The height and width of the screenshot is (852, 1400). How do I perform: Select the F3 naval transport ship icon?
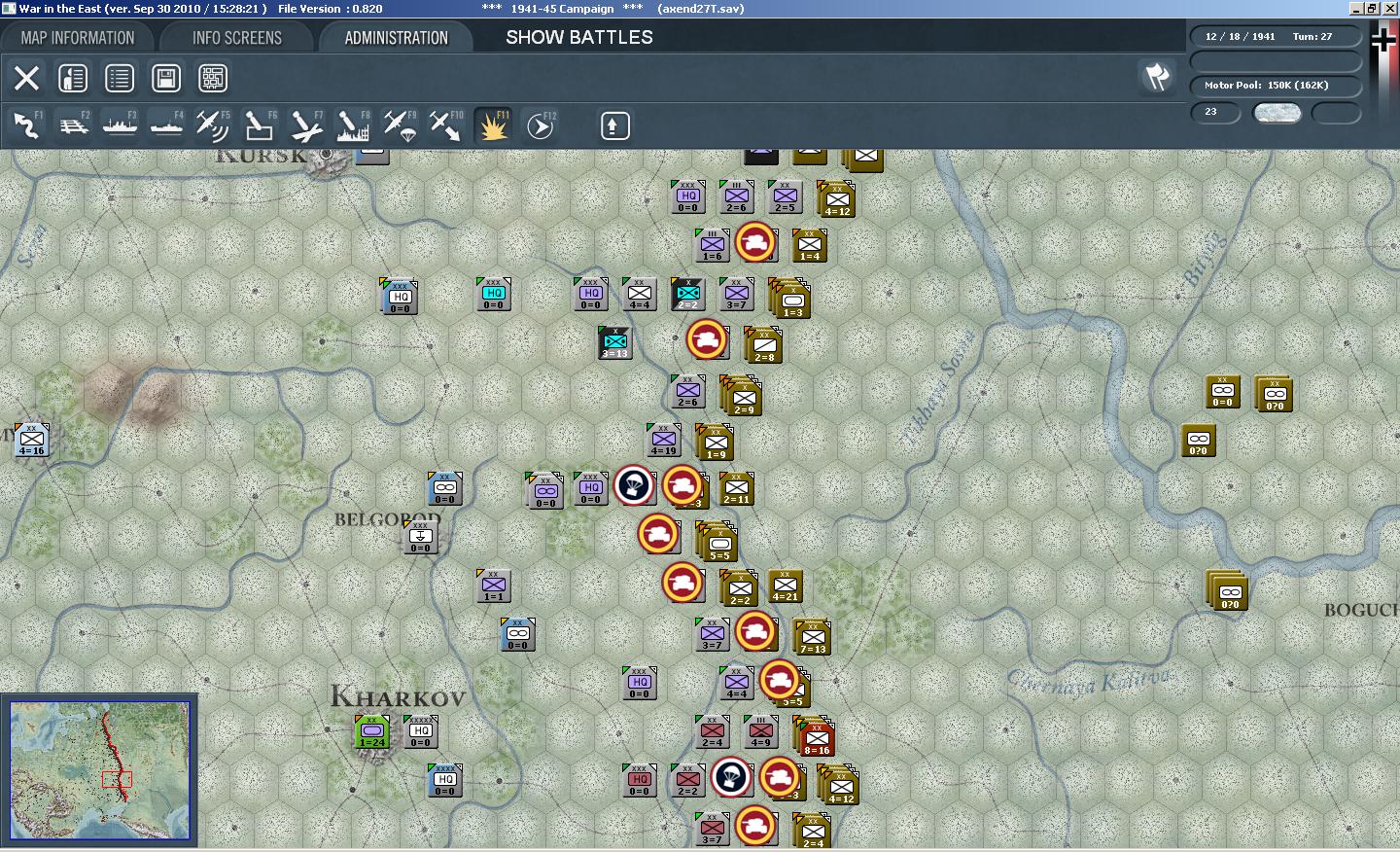[120, 125]
